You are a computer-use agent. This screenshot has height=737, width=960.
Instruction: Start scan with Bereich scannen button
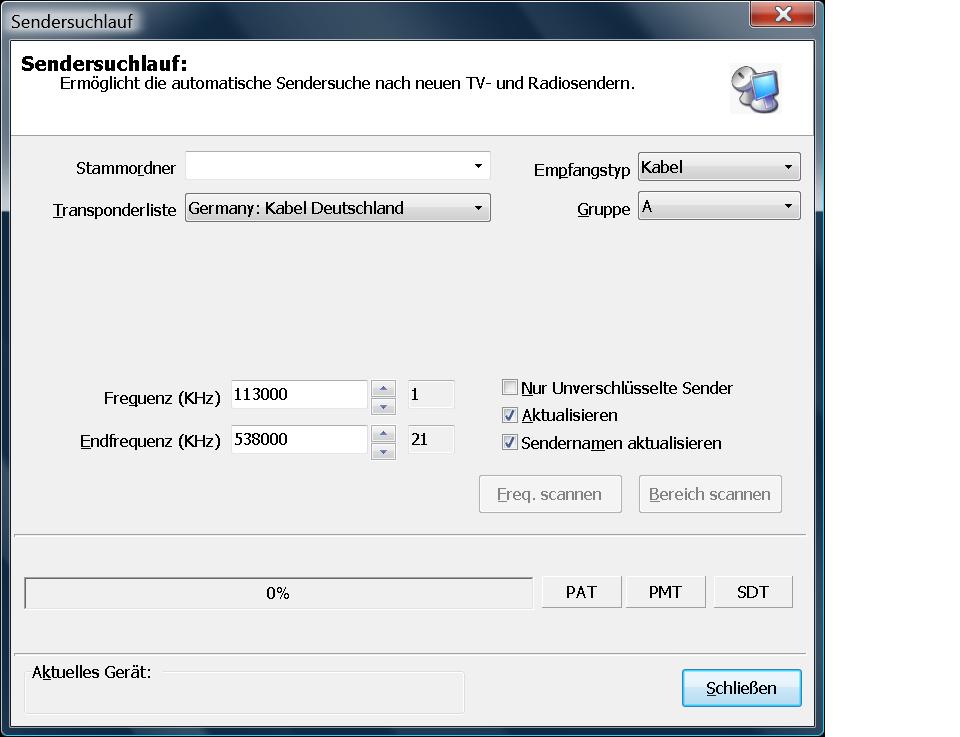point(710,494)
